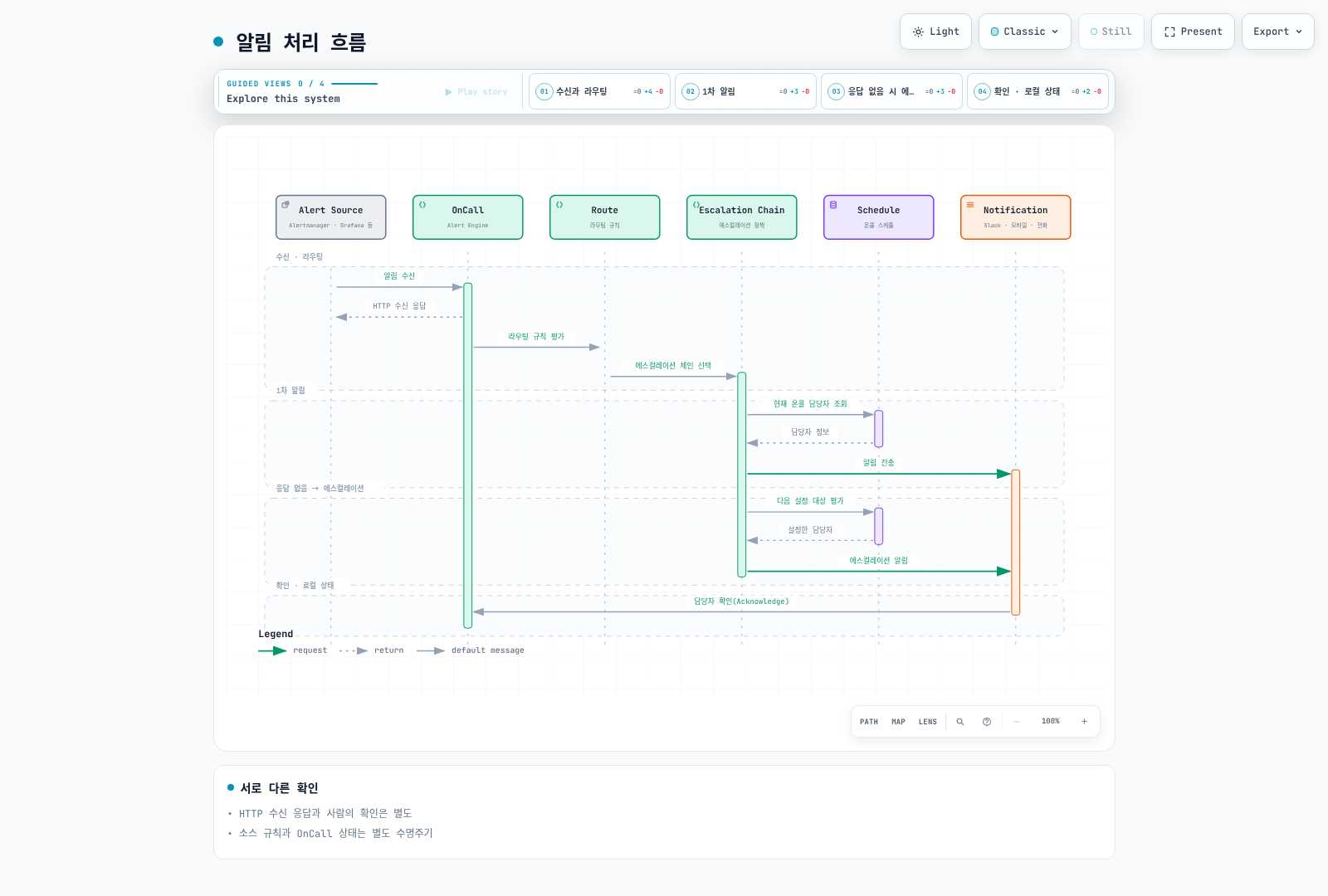Select the Escalation Chain participant box
This screenshot has height=896, width=1328.
742,217
